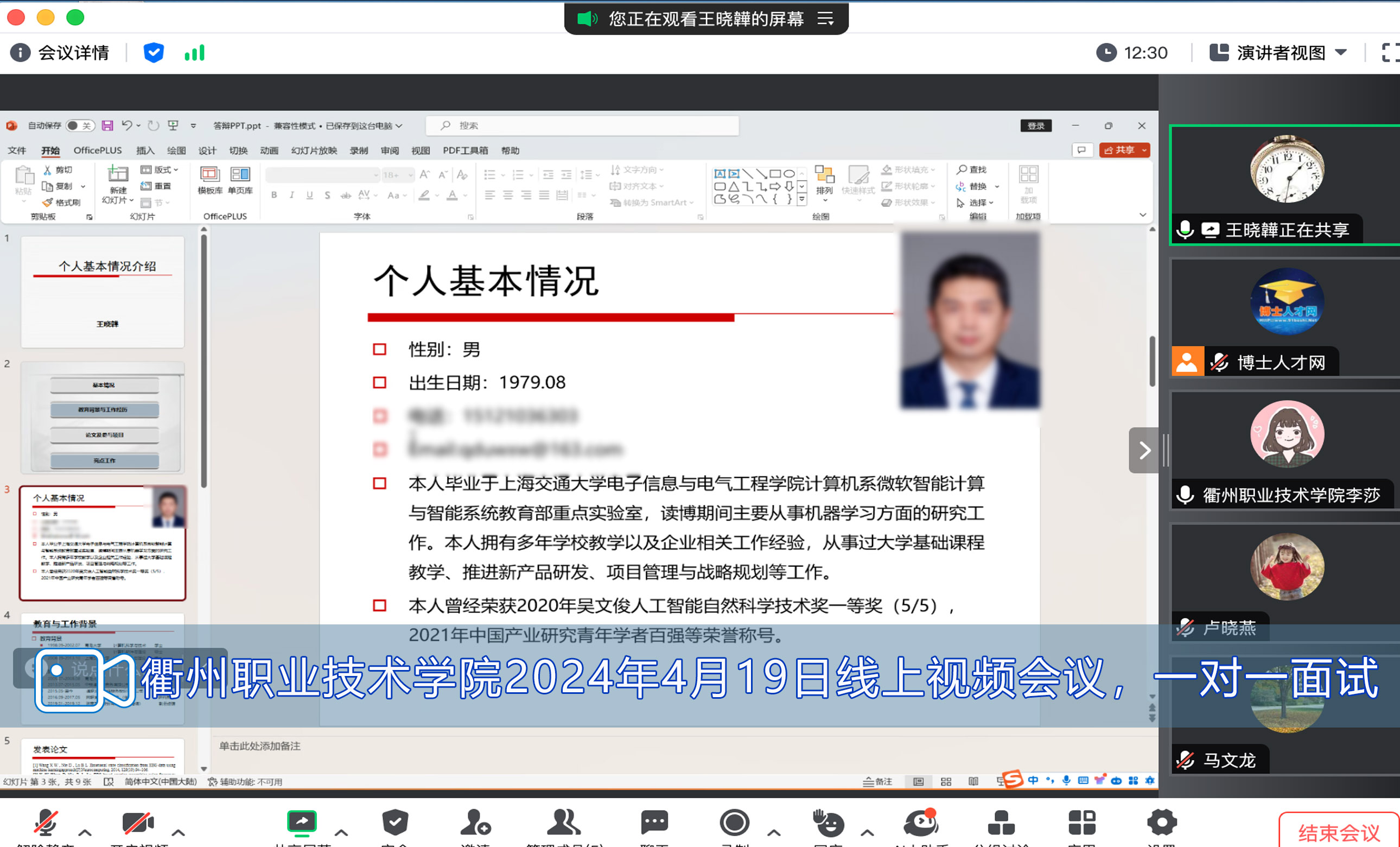1400x847 pixels.
Task: Click the invite person icon
Action: click(x=475, y=822)
